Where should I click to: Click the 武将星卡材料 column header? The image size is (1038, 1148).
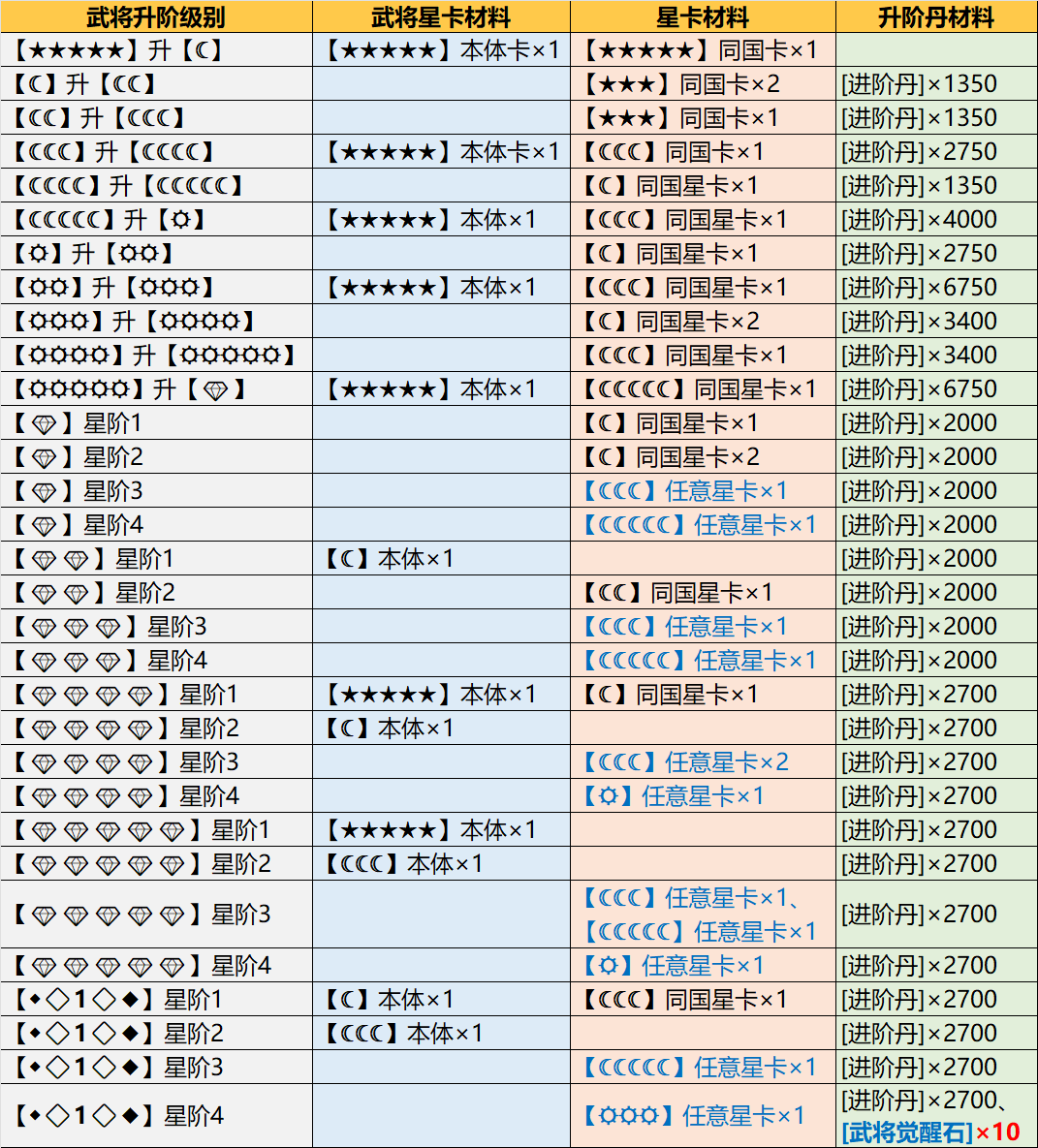click(x=441, y=16)
